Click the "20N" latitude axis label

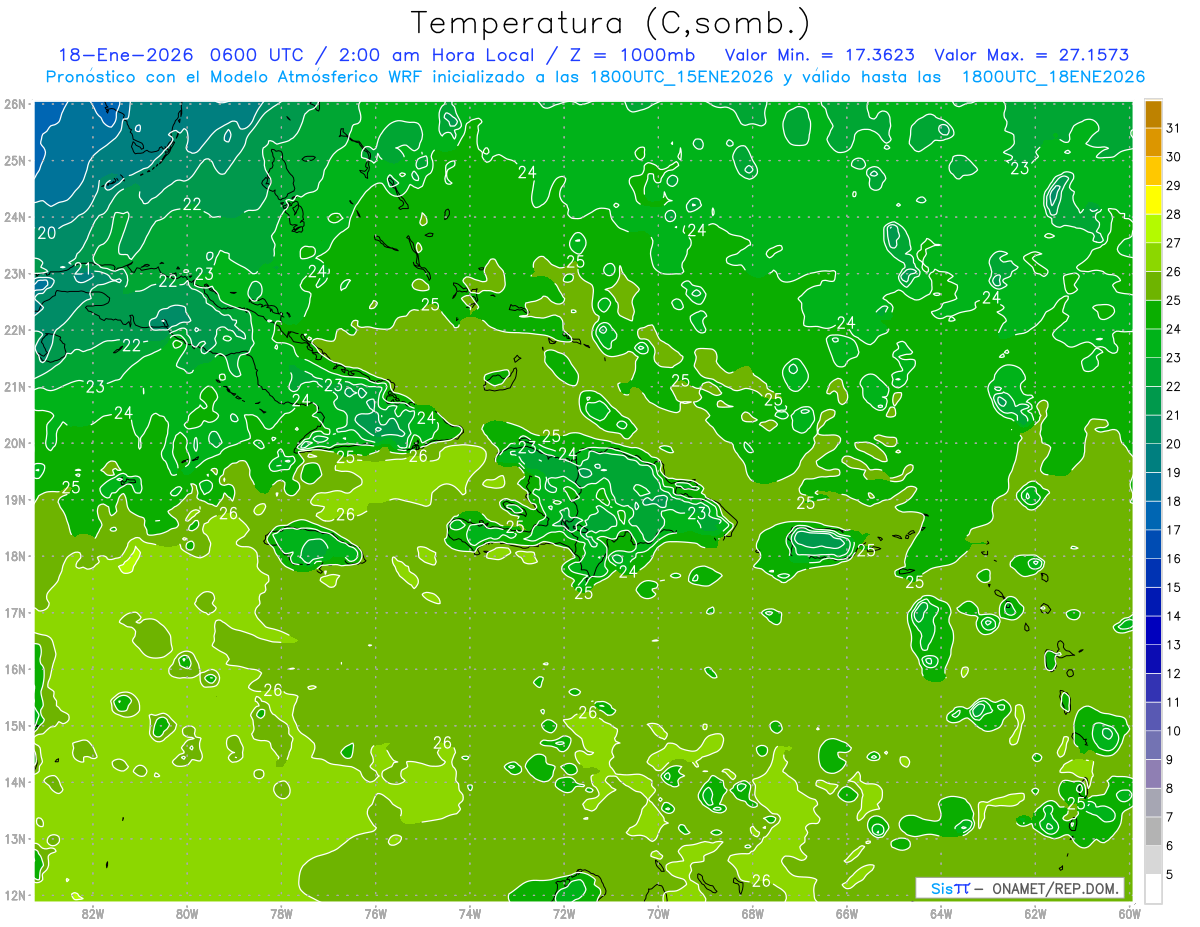[x=14, y=443]
